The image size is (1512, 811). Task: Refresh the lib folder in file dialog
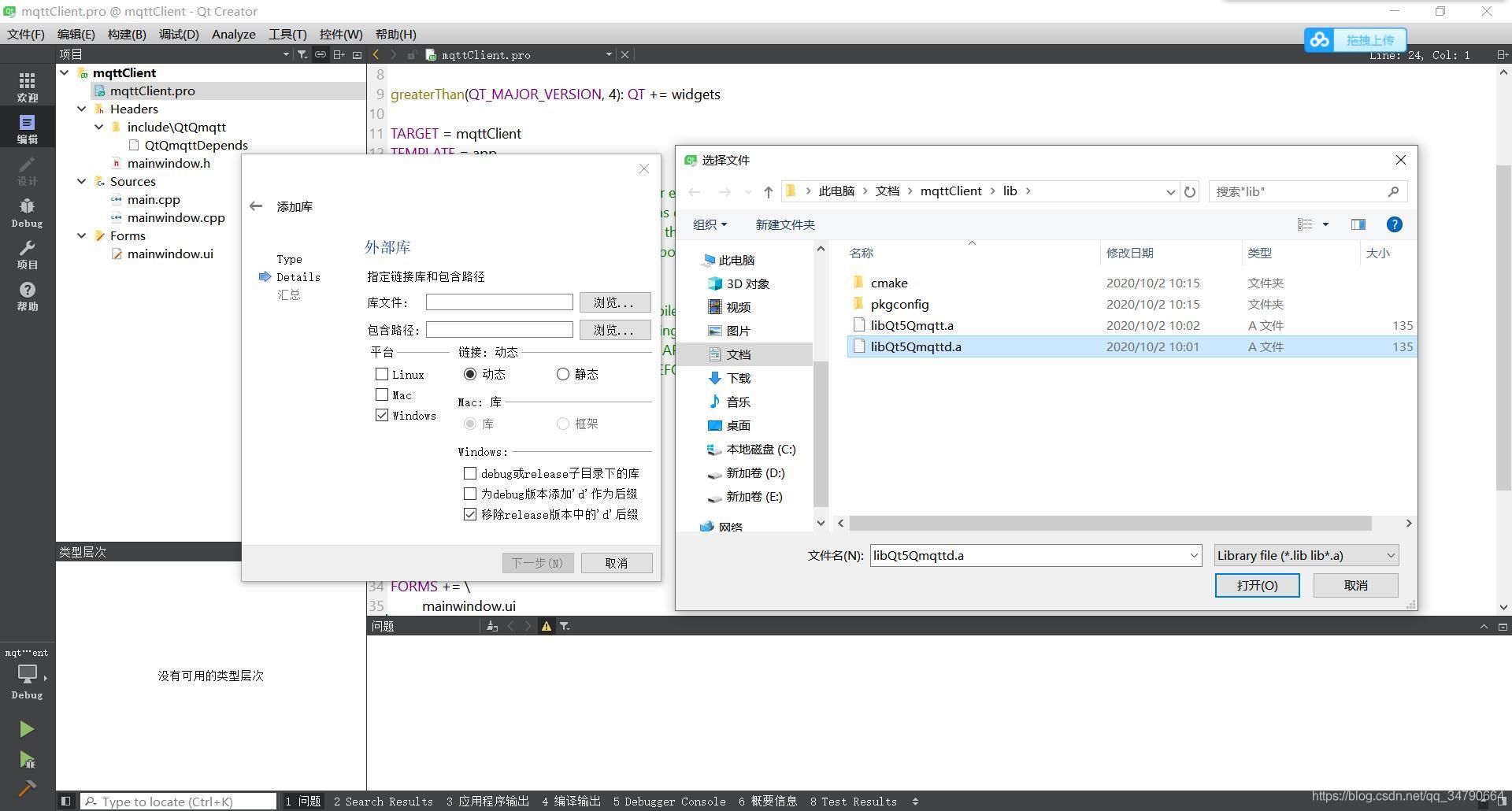[1190, 191]
